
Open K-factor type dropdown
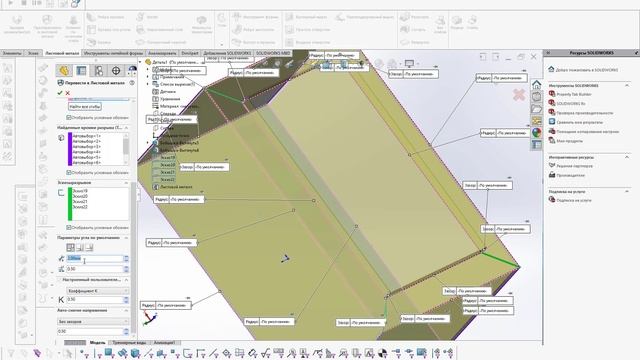pos(98,291)
